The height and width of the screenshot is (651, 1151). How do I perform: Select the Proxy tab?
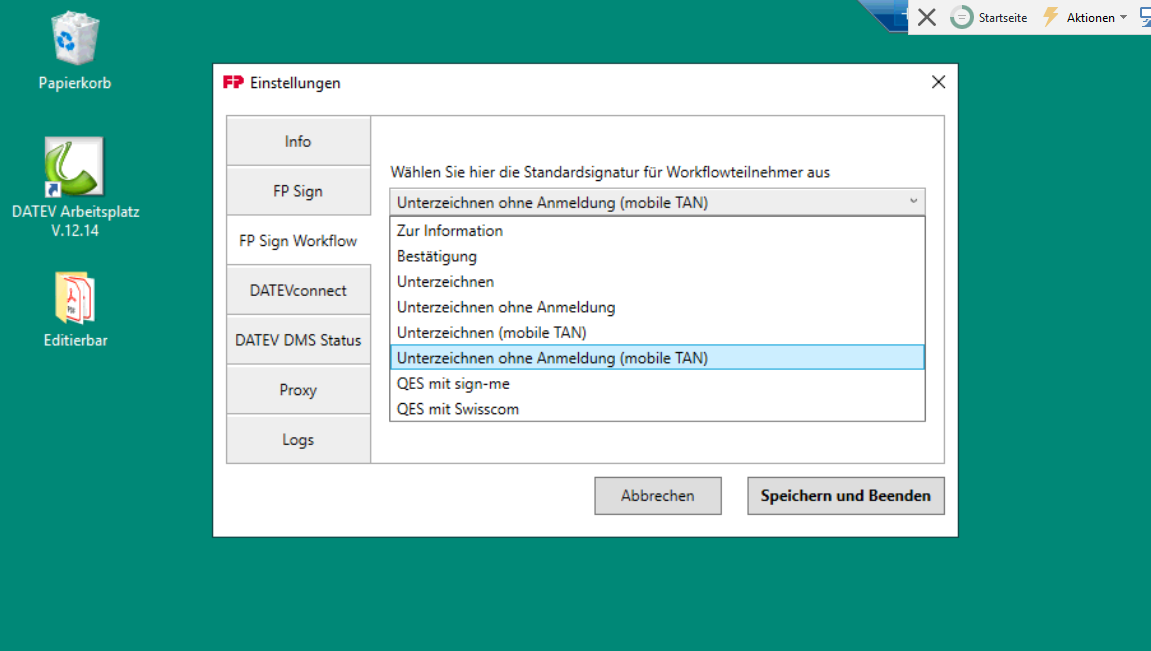click(x=298, y=389)
